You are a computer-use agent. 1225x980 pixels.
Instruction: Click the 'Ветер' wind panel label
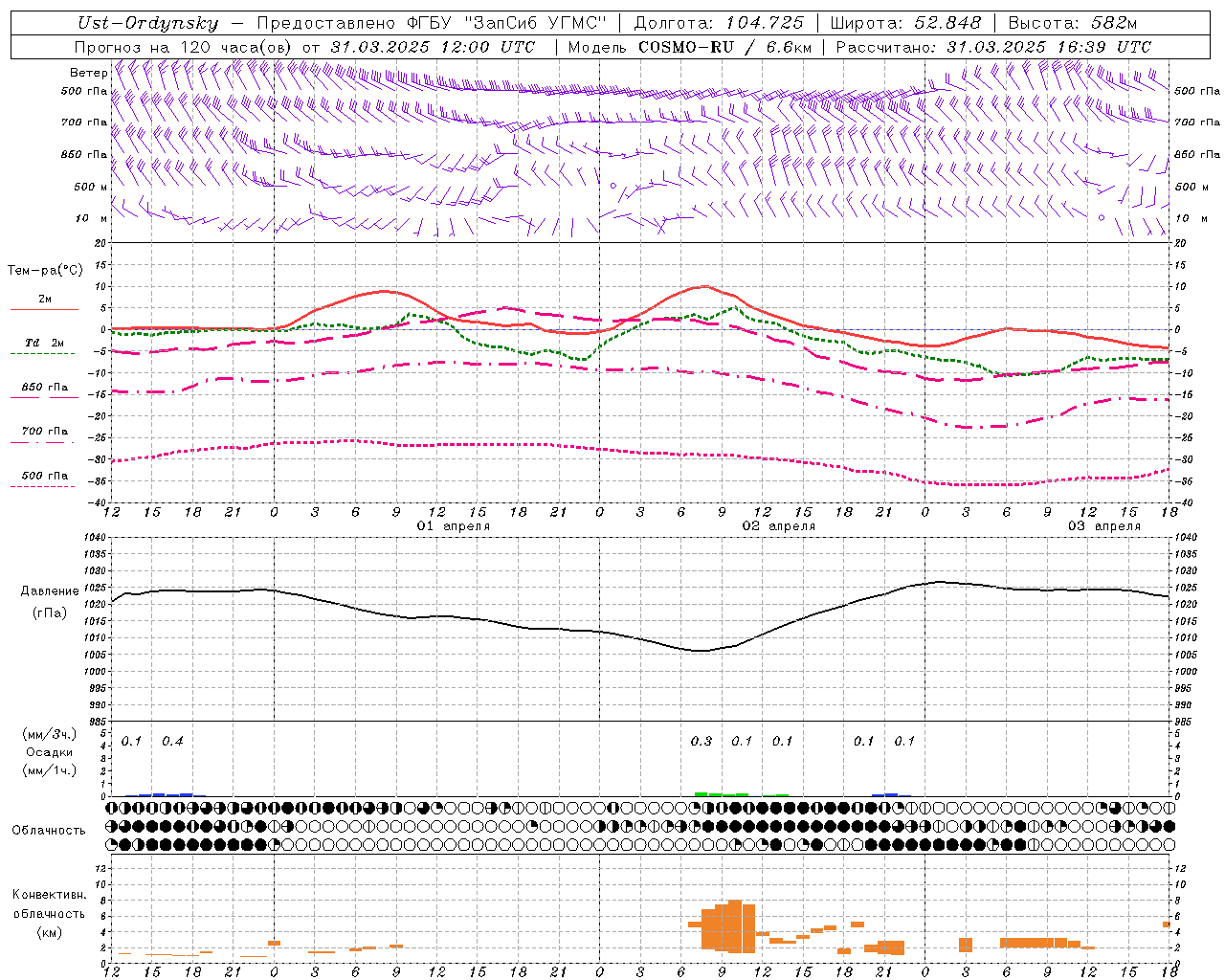(x=88, y=73)
